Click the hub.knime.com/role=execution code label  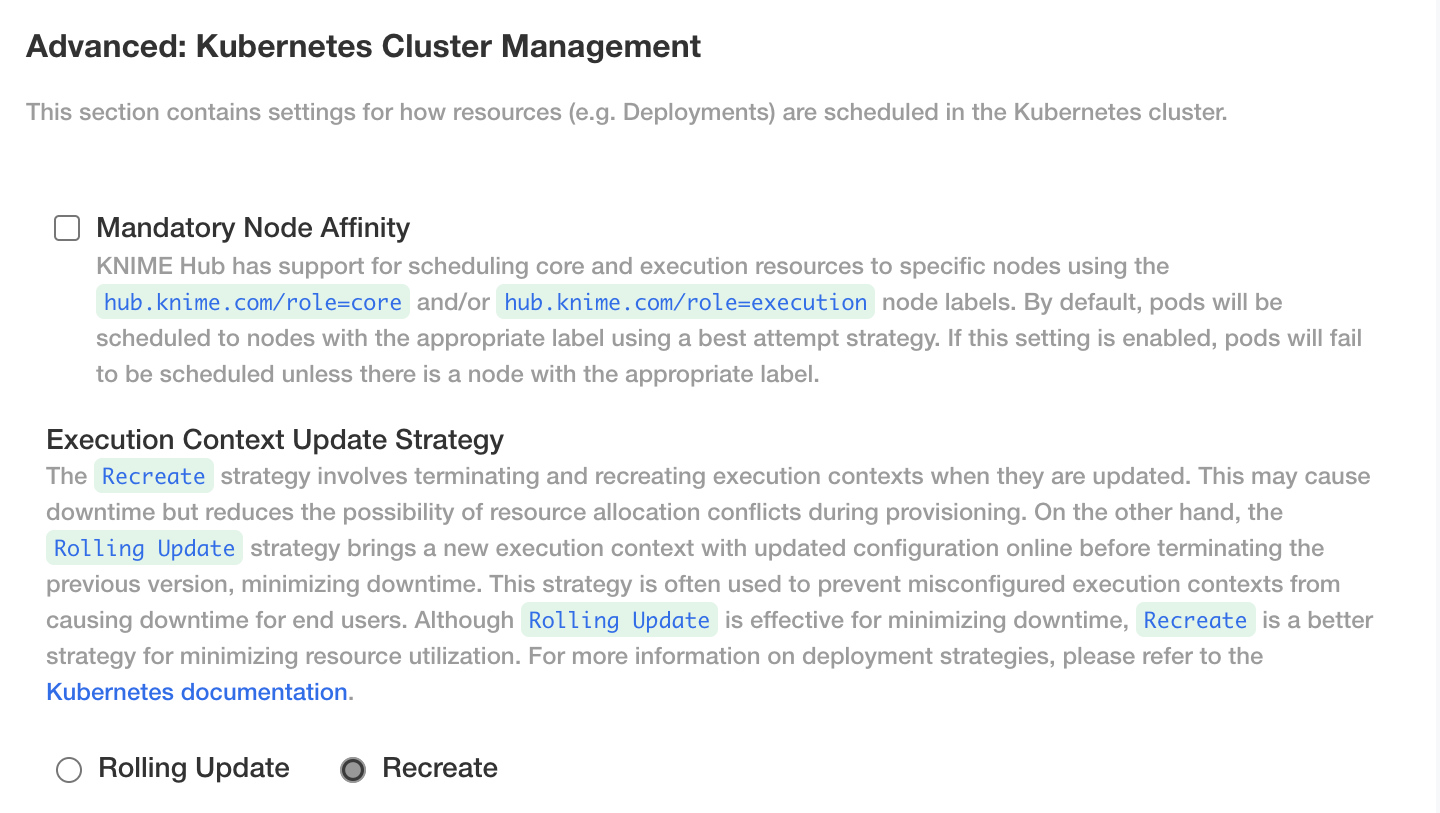[685, 302]
